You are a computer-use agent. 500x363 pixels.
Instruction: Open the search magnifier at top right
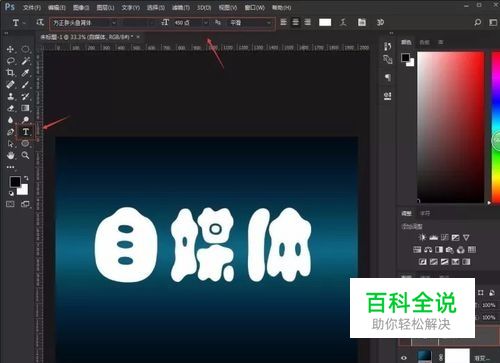coord(477,22)
